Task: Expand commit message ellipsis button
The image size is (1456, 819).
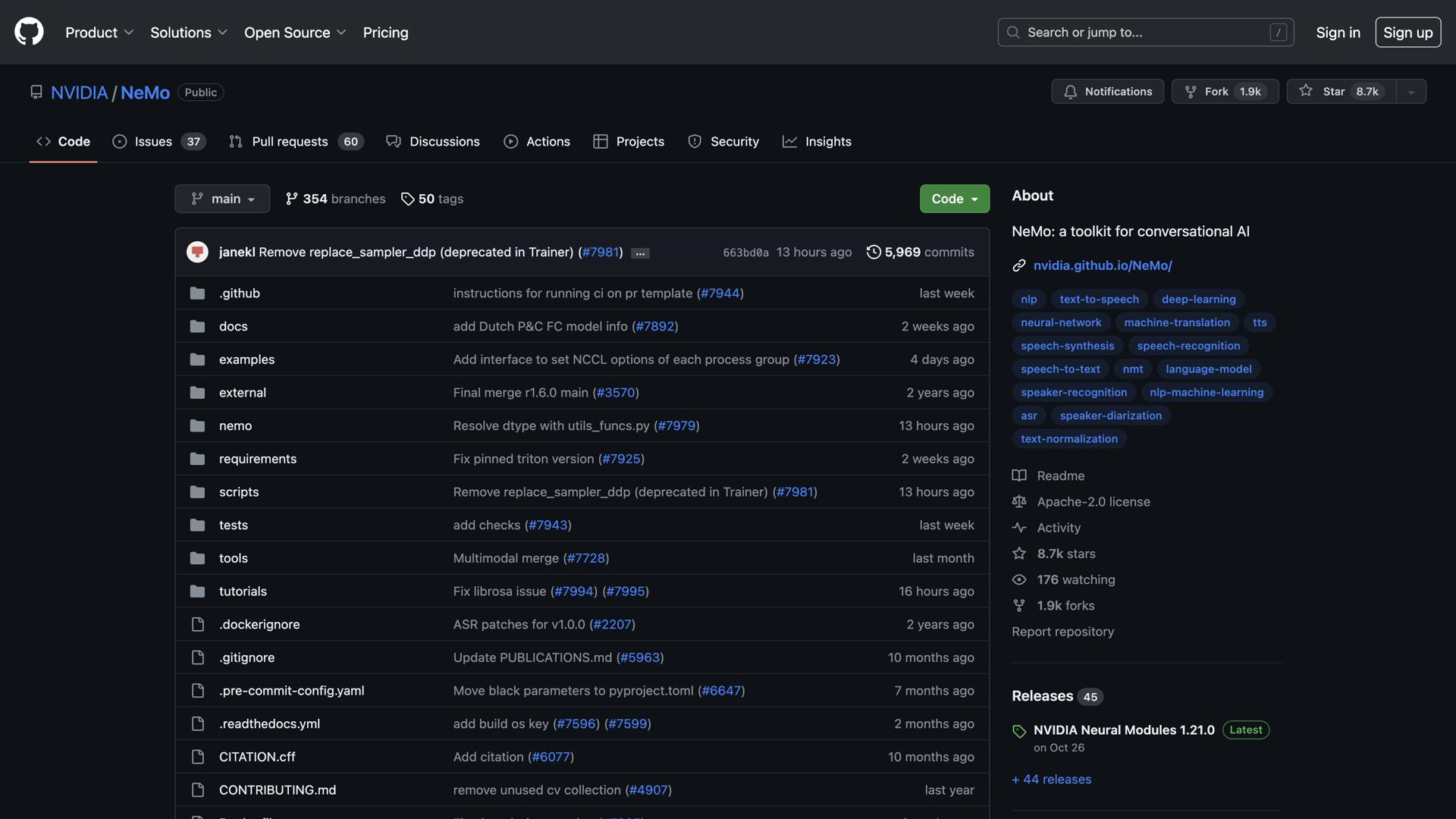Action: tap(640, 253)
